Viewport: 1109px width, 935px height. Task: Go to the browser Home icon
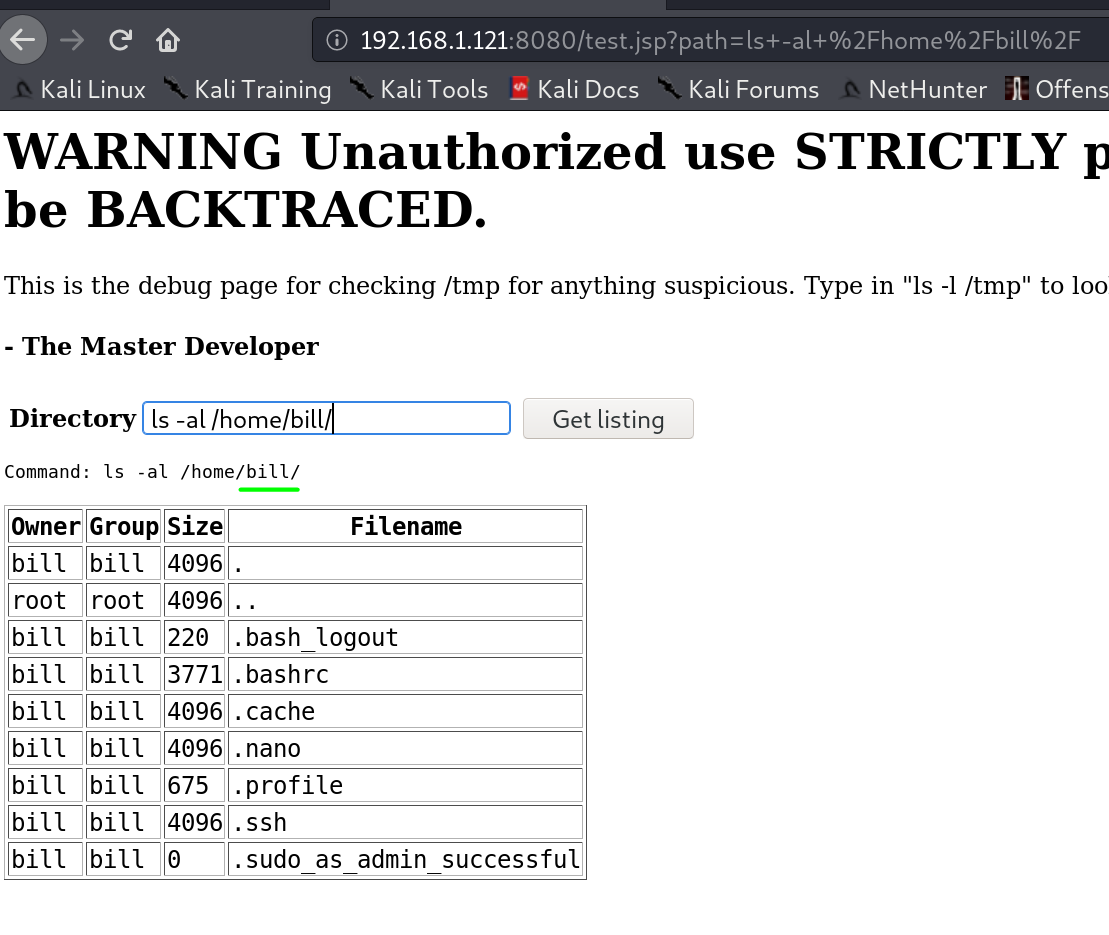tap(168, 40)
